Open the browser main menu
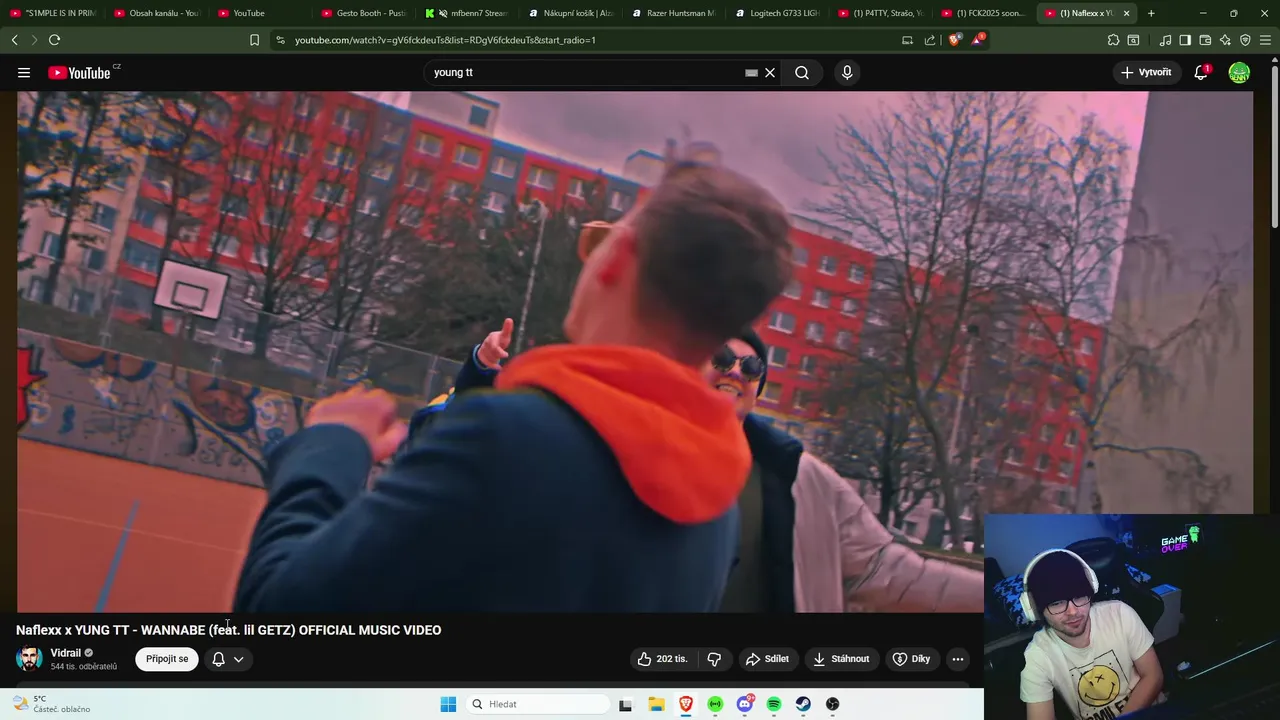 (x=1266, y=40)
